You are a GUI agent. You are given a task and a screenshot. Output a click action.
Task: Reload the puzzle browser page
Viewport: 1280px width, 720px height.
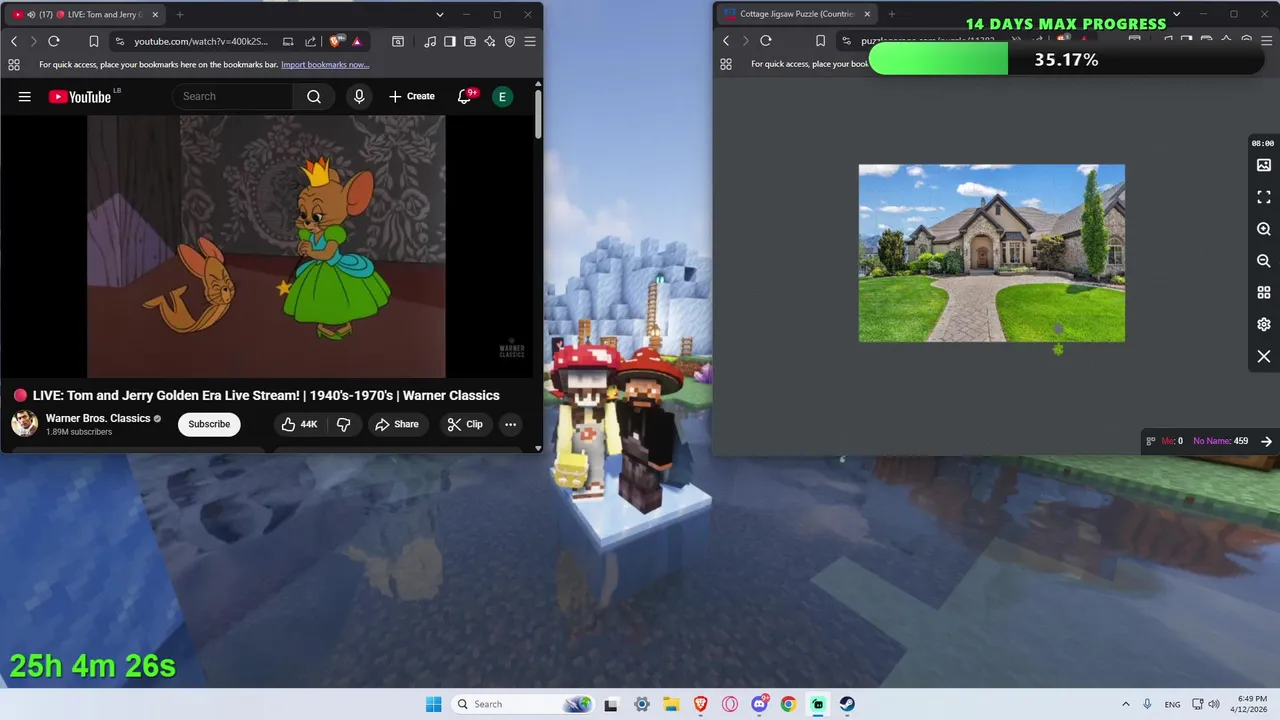[766, 41]
